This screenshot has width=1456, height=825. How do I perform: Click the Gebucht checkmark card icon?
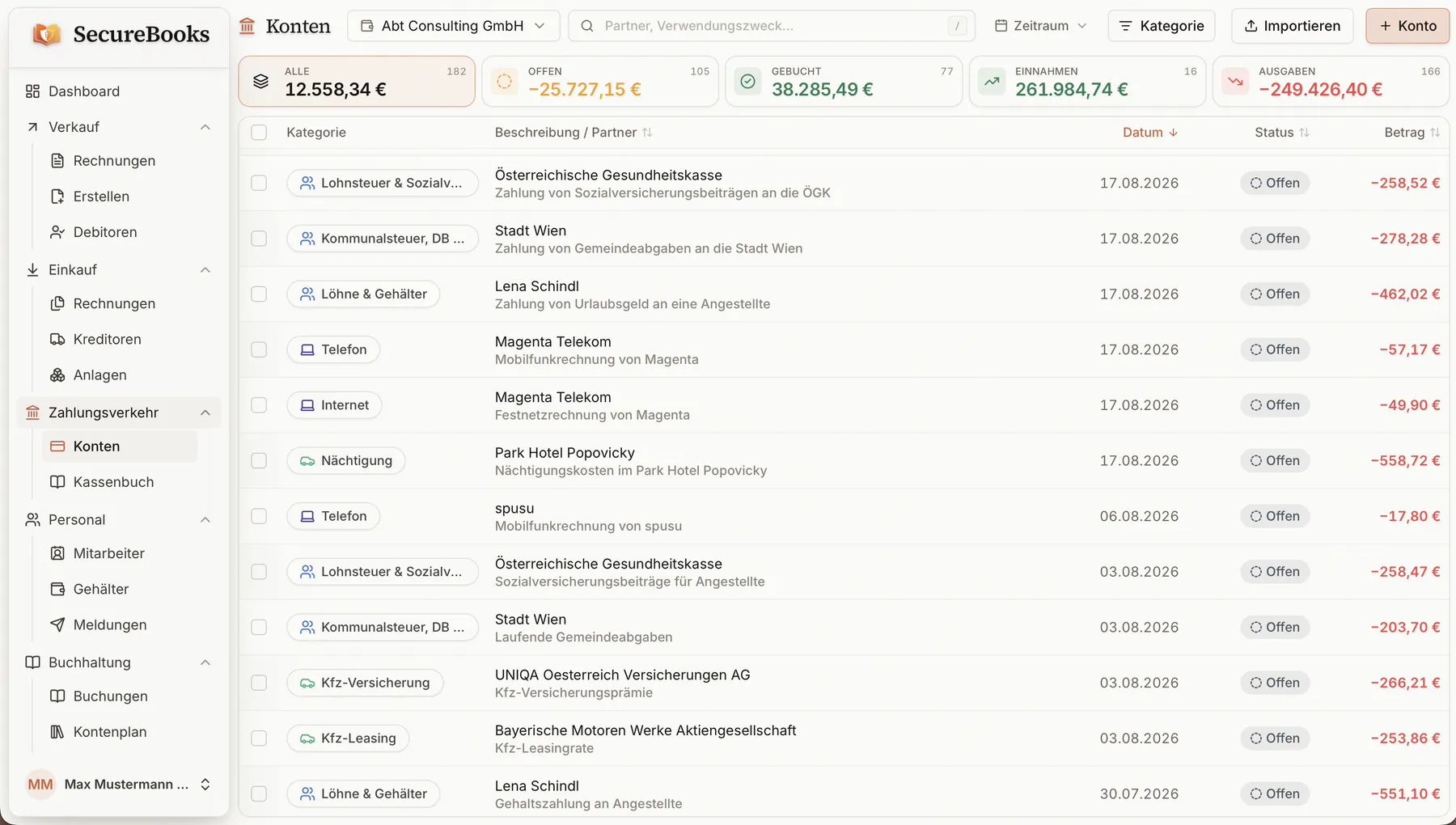tap(748, 82)
